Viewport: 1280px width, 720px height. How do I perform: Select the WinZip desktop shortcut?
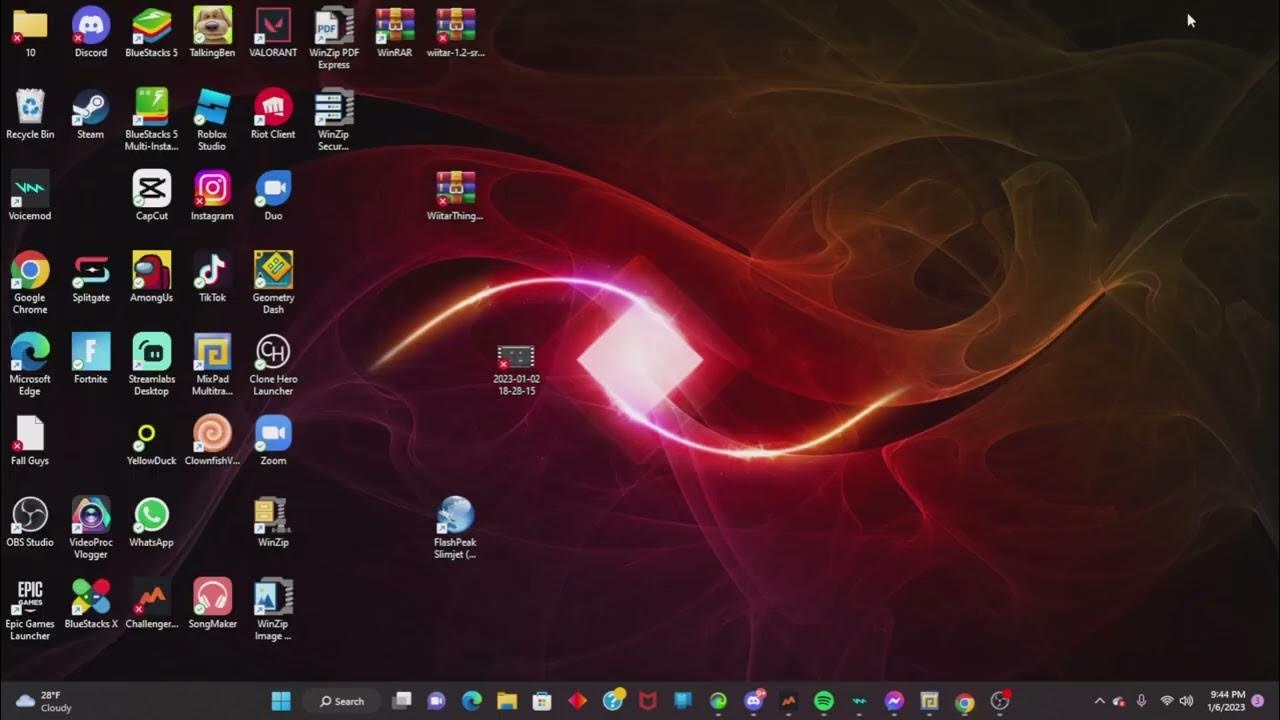point(273,522)
